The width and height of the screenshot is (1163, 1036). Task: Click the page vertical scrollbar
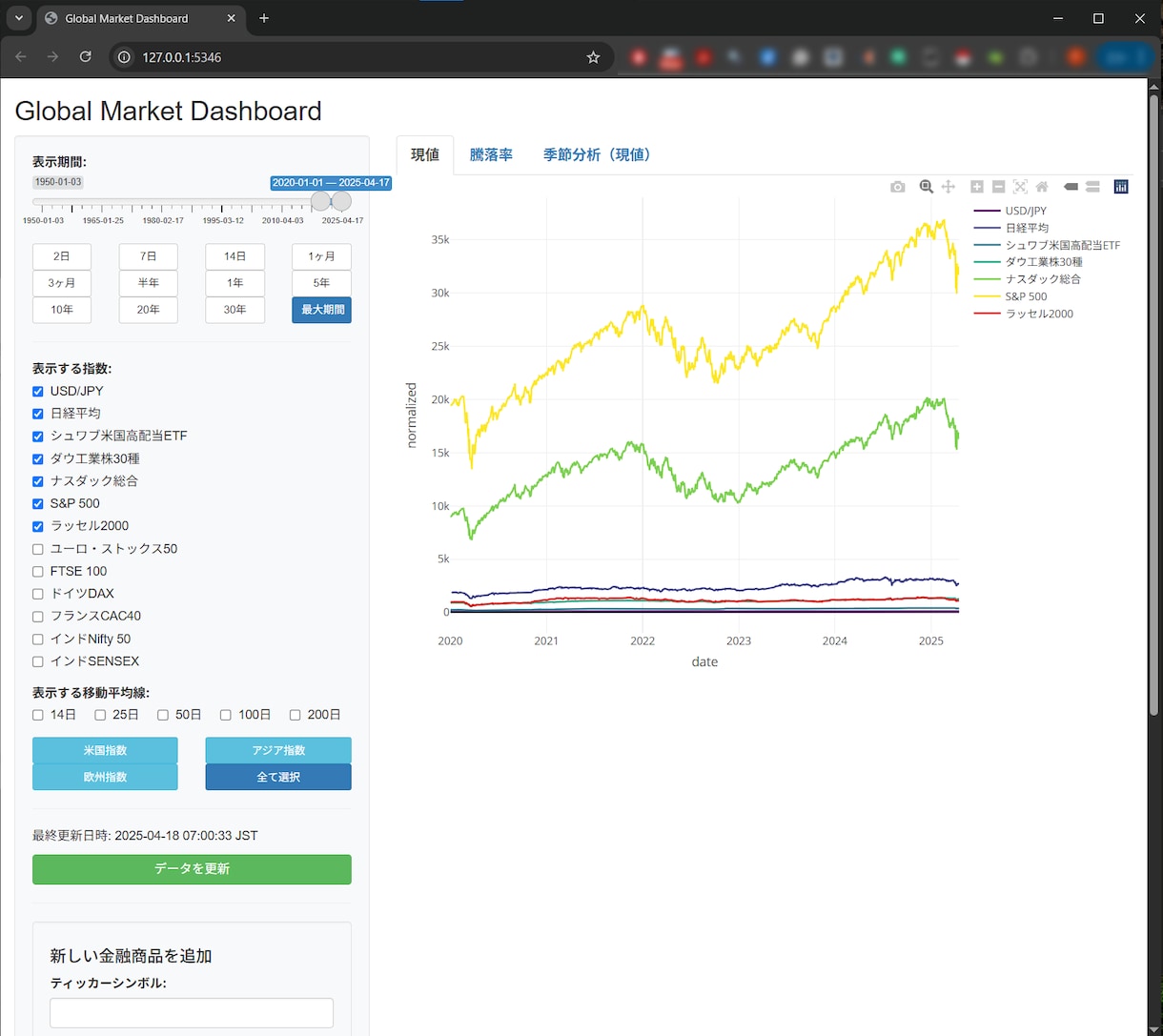[1154, 405]
